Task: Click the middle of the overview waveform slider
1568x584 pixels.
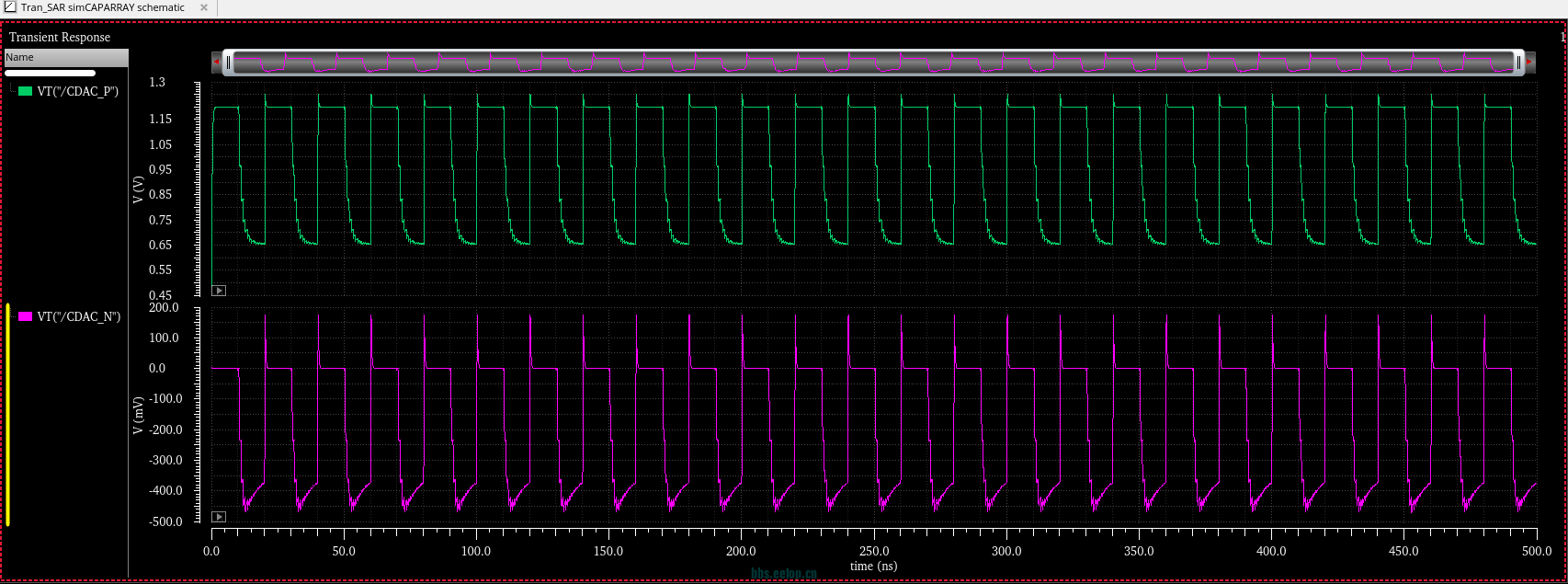Action: (x=873, y=63)
